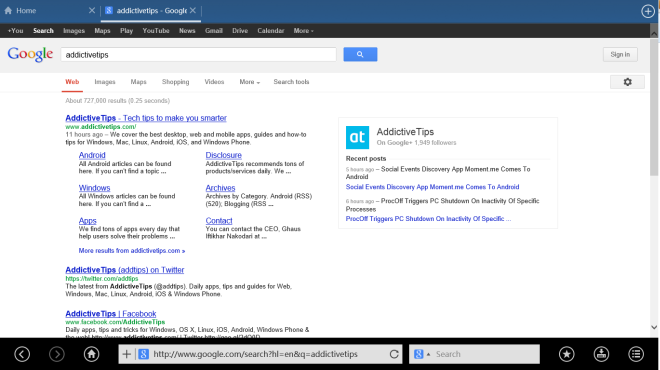The image size is (660, 370).
Task: Click the AddictiveTips 'at' logo thumbnail
Action: (x=357, y=137)
